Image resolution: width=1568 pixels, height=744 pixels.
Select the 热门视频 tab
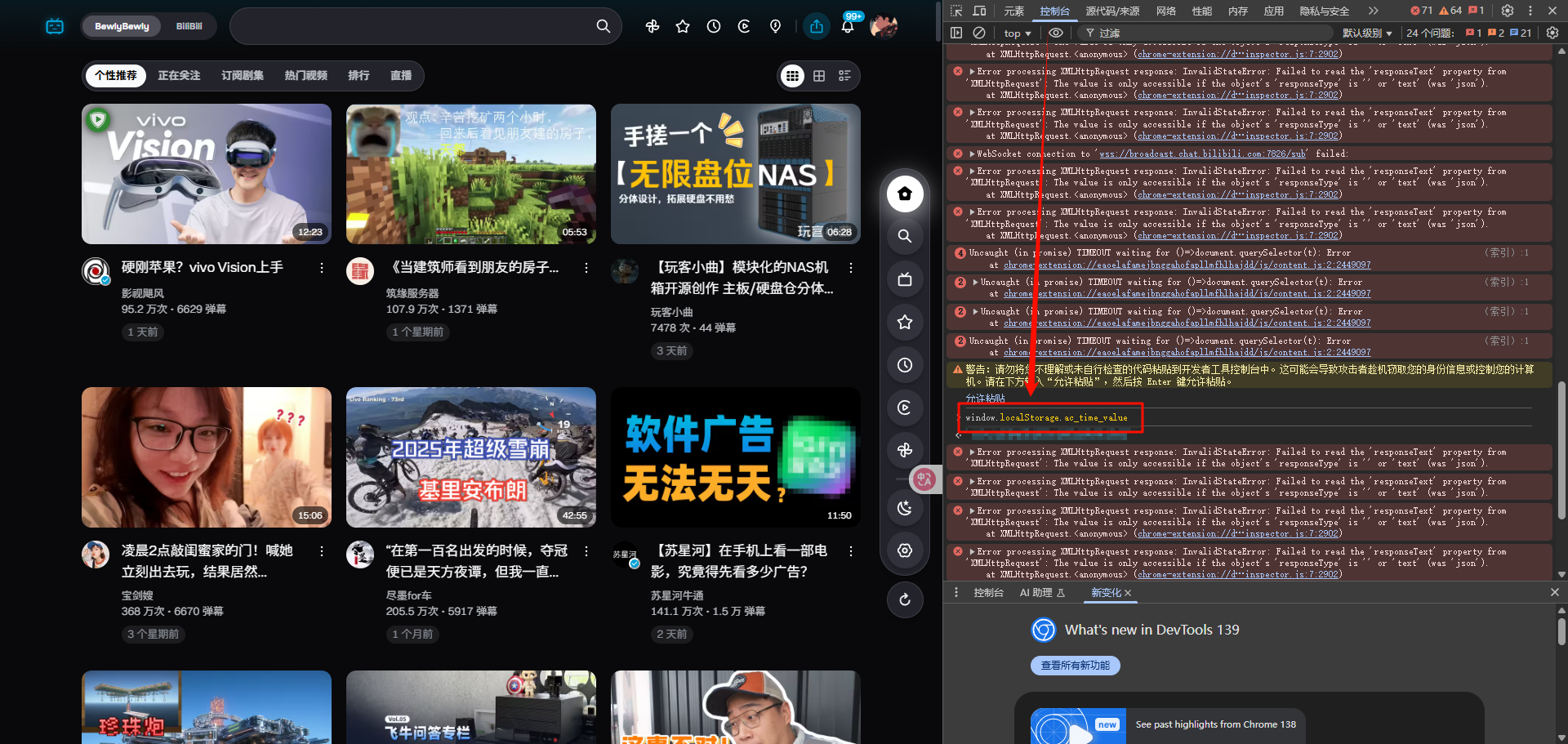(305, 75)
